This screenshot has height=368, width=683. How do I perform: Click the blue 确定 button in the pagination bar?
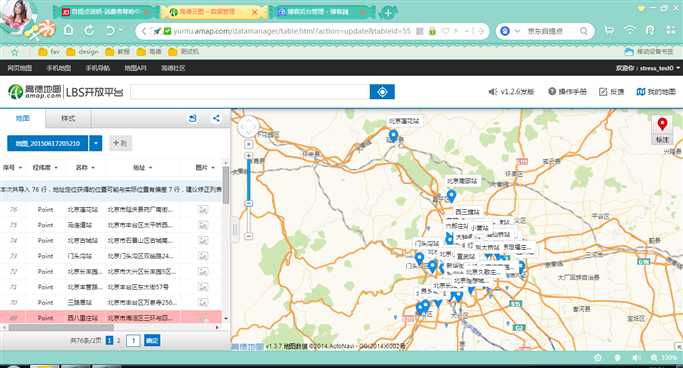coord(152,340)
